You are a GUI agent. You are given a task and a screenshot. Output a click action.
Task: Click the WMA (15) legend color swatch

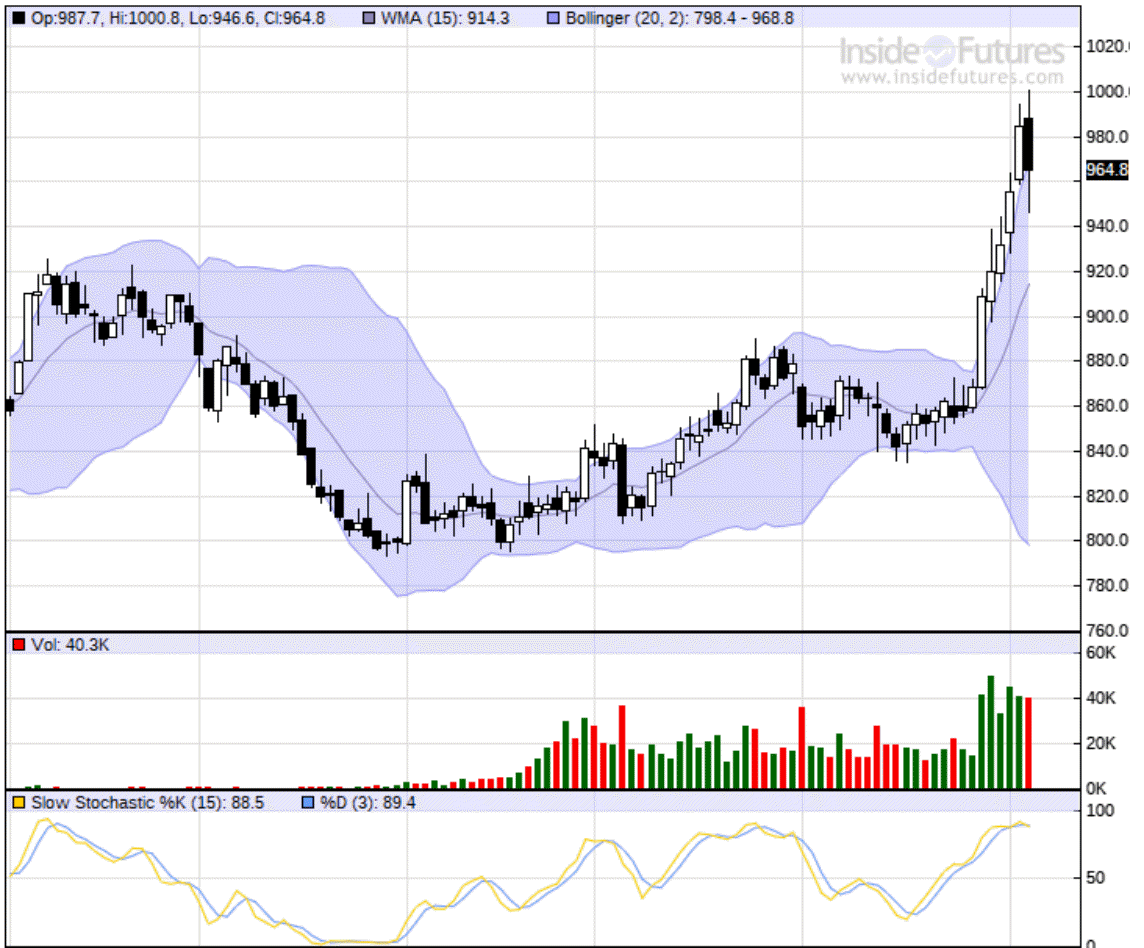pyautogui.click(x=369, y=18)
